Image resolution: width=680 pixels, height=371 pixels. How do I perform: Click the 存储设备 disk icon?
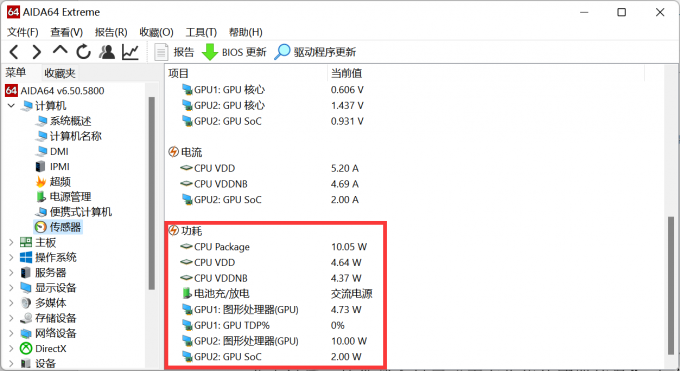point(26,318)
